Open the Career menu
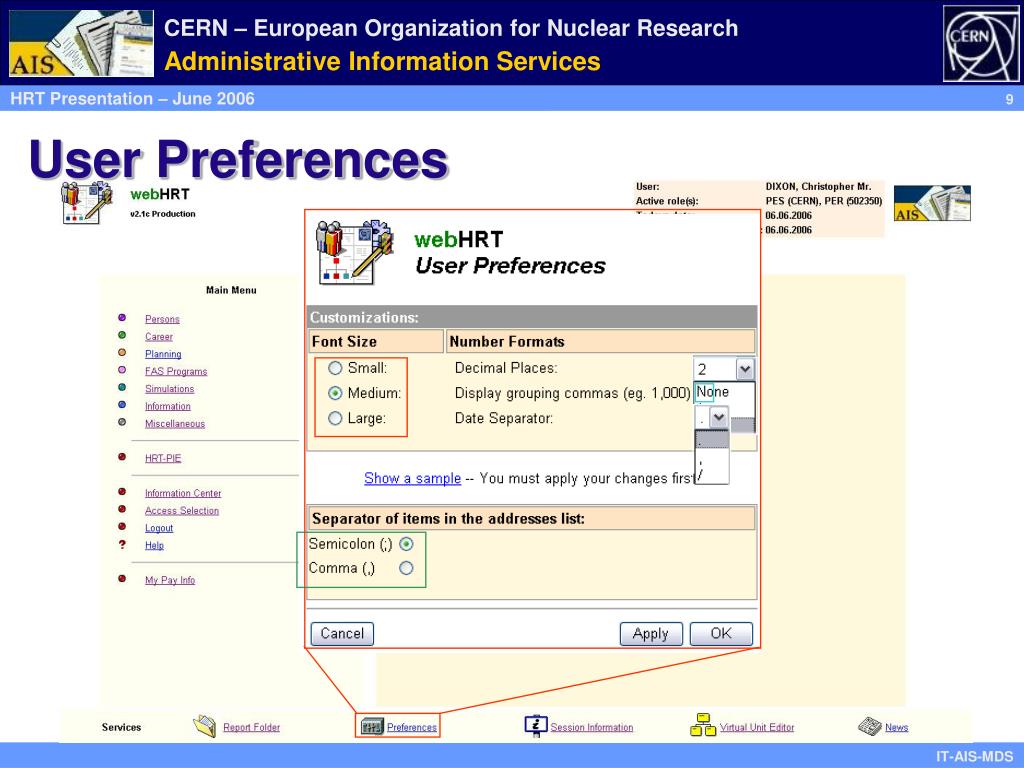The height and width of the screenshot is (768, 1024). (159, 337)
